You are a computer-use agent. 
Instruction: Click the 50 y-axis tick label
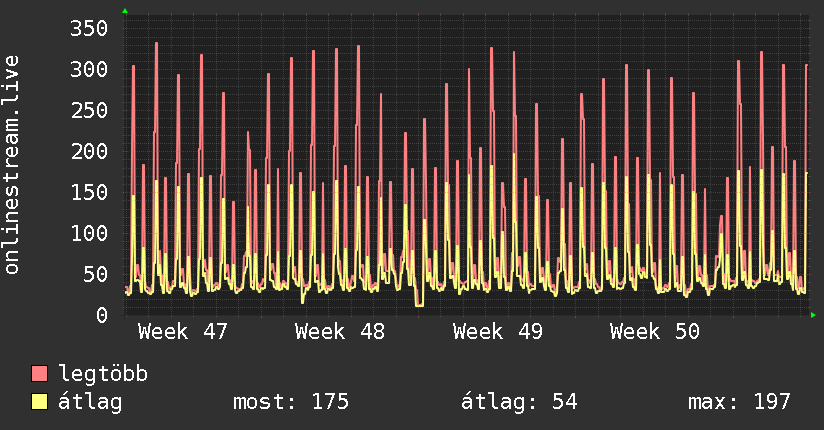pyautogui.click(x=95, y=274)
